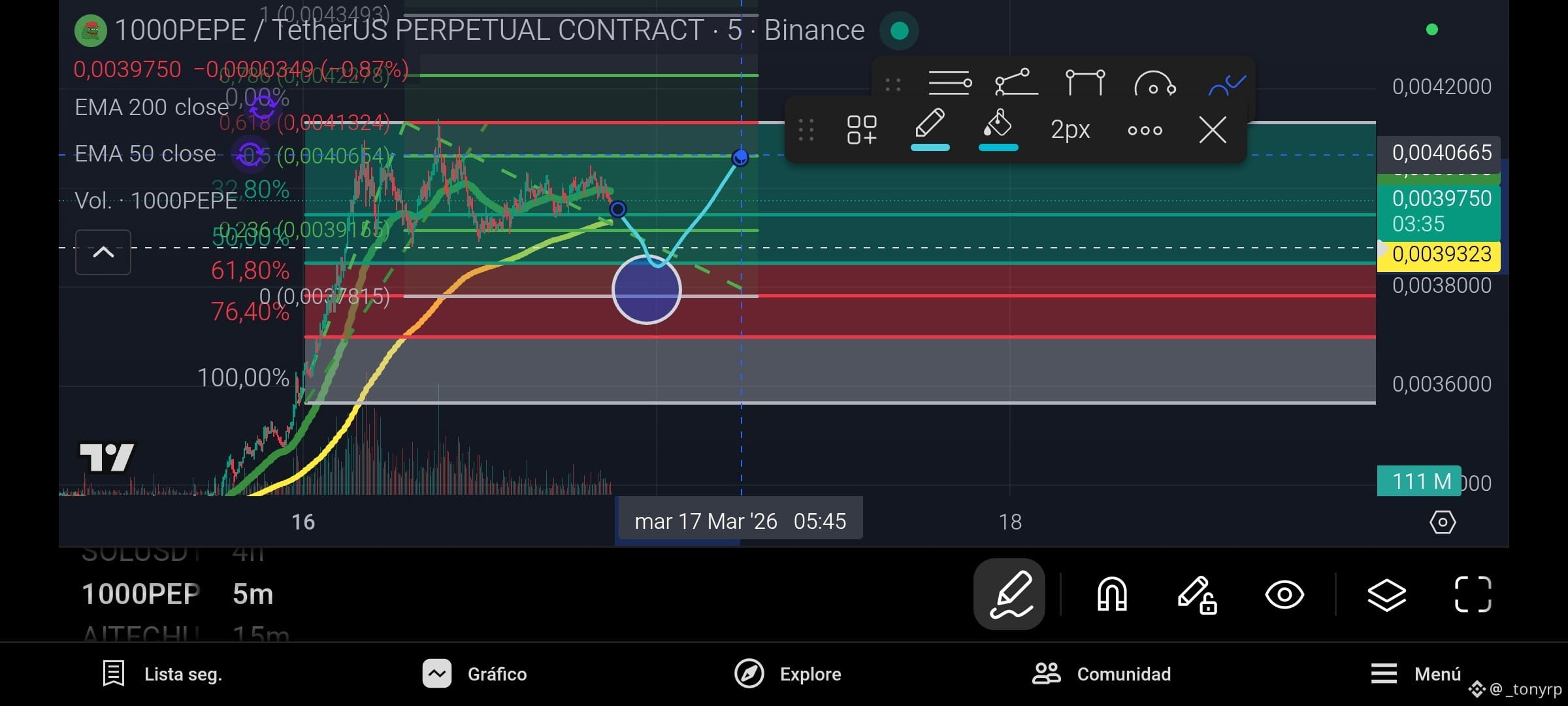Screen dimensions: 1568x706
Task: Go to the Comunidad tab
Action: [1102, 674]
